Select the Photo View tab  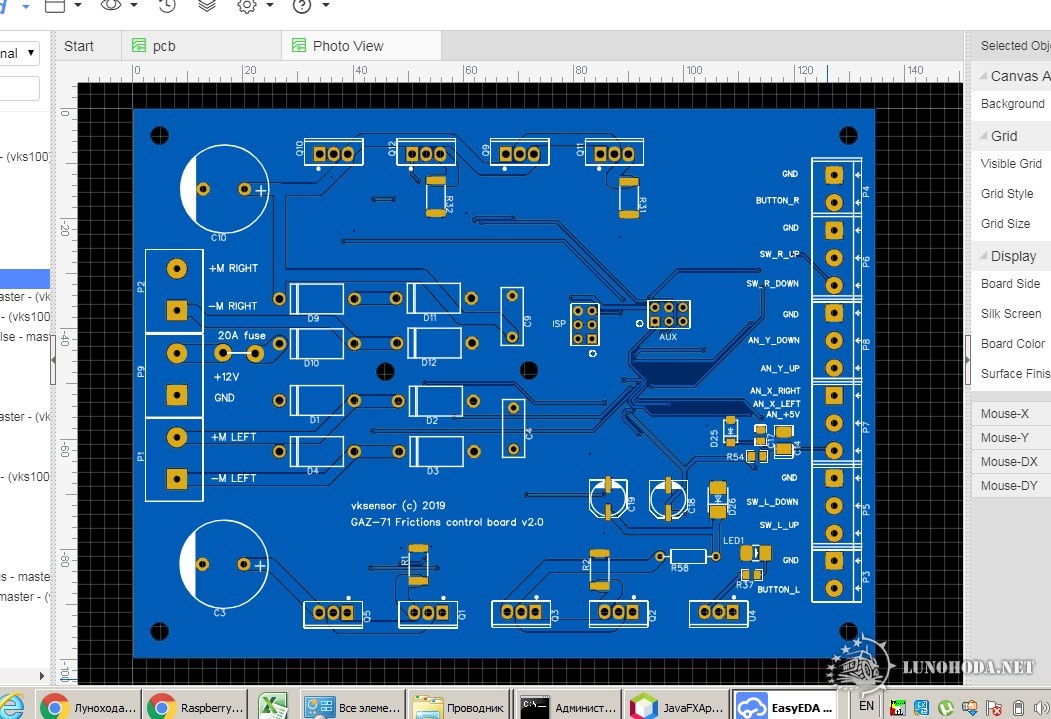tap(347, 46)
